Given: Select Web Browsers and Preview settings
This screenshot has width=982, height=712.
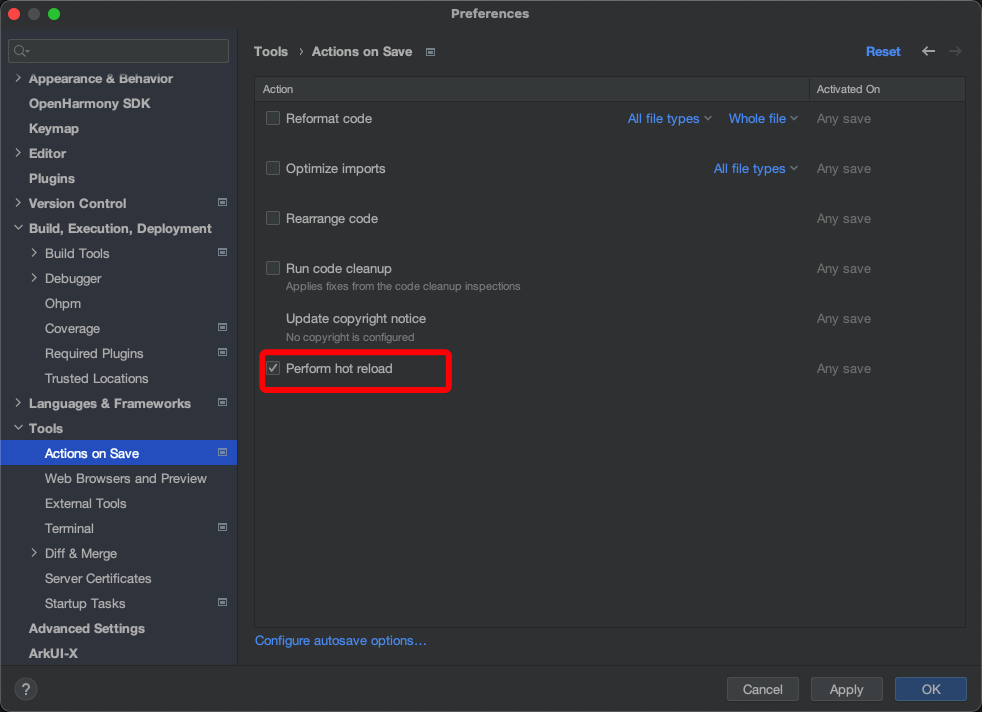Looking at the screenshot, I should click(x=125, y=478).
